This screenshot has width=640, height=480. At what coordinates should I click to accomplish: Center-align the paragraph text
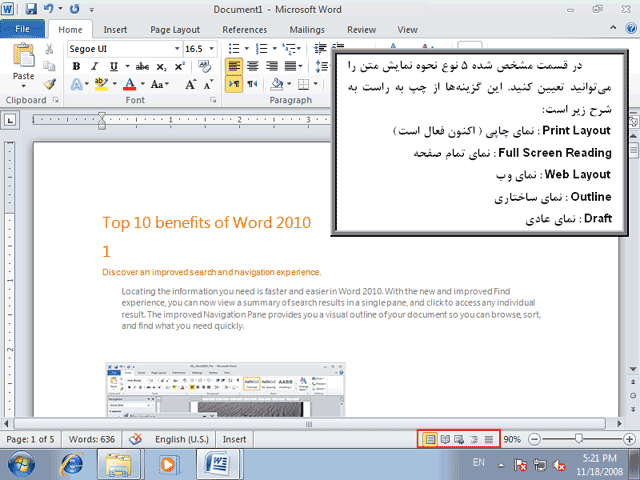click(253, 66)
